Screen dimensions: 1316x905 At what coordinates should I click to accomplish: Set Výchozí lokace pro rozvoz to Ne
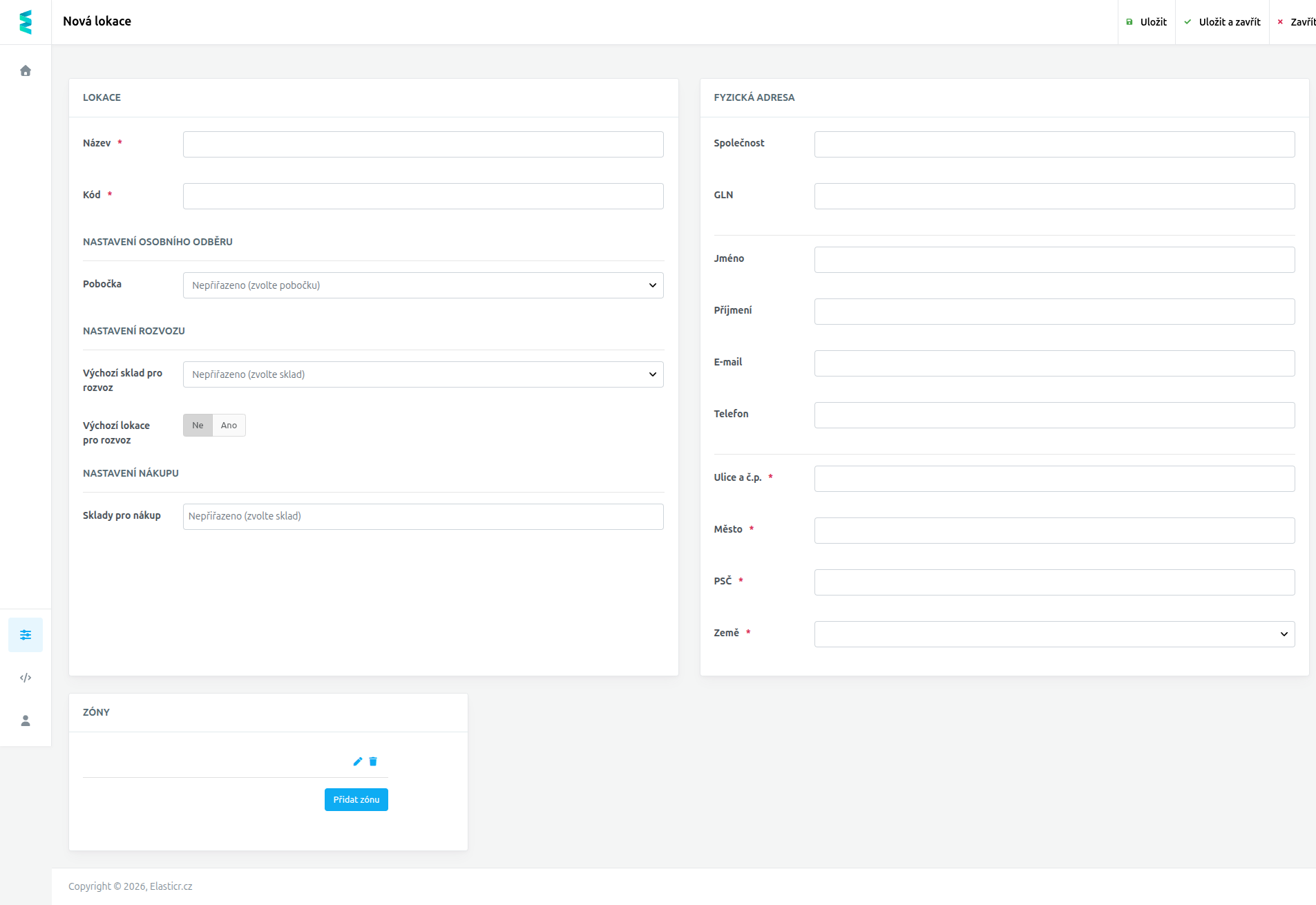[x=198, y=426]
